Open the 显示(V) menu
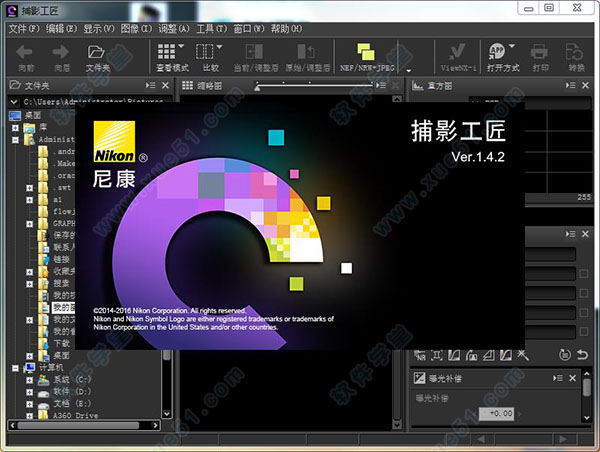Screen dimensions: 600x452 [99, 29]
